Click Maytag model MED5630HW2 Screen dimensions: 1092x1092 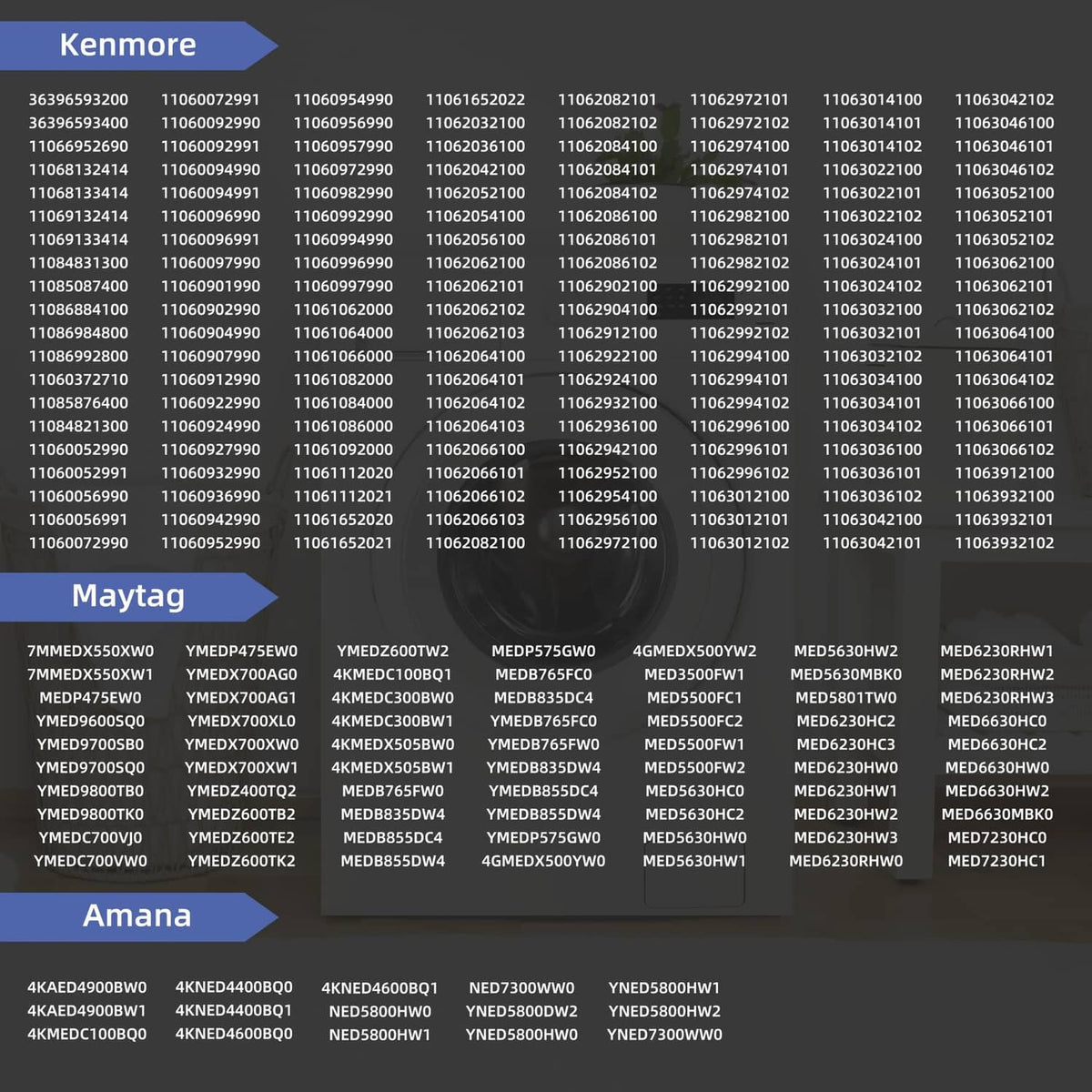(x=845, y=651)
